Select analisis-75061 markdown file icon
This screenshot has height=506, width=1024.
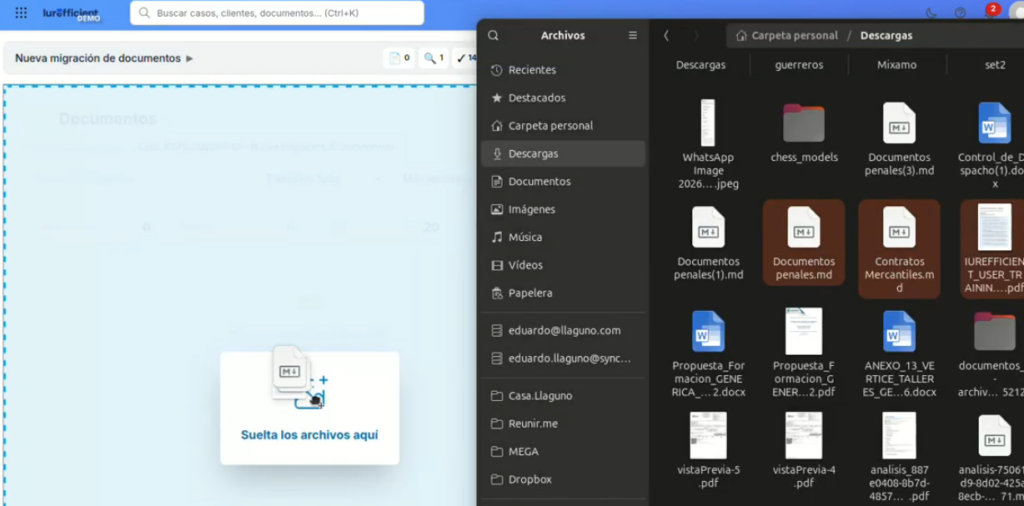pyautogui.click(x=995, y=435)
